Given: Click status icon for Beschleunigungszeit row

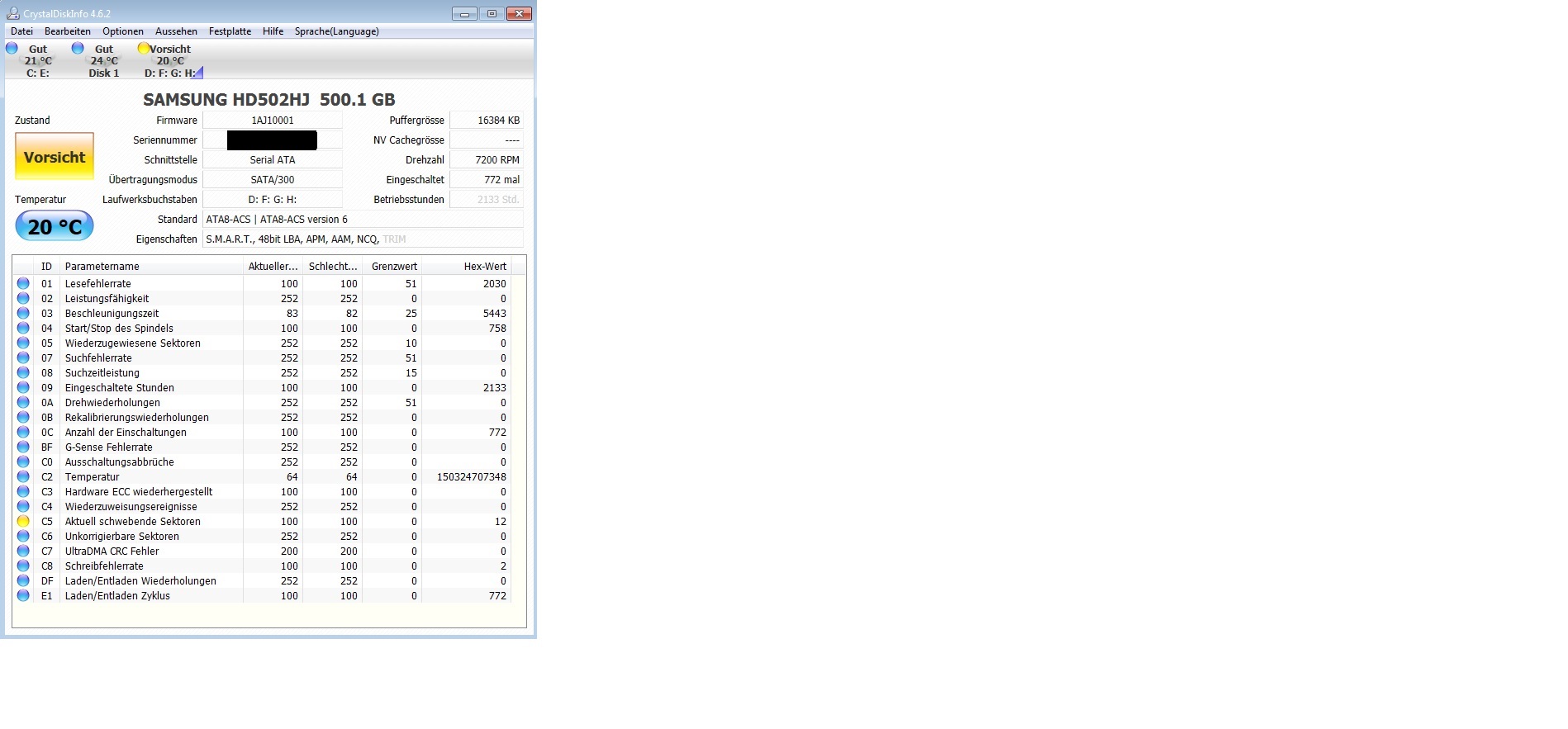Looking at the screenshot, I should [23, 313].
